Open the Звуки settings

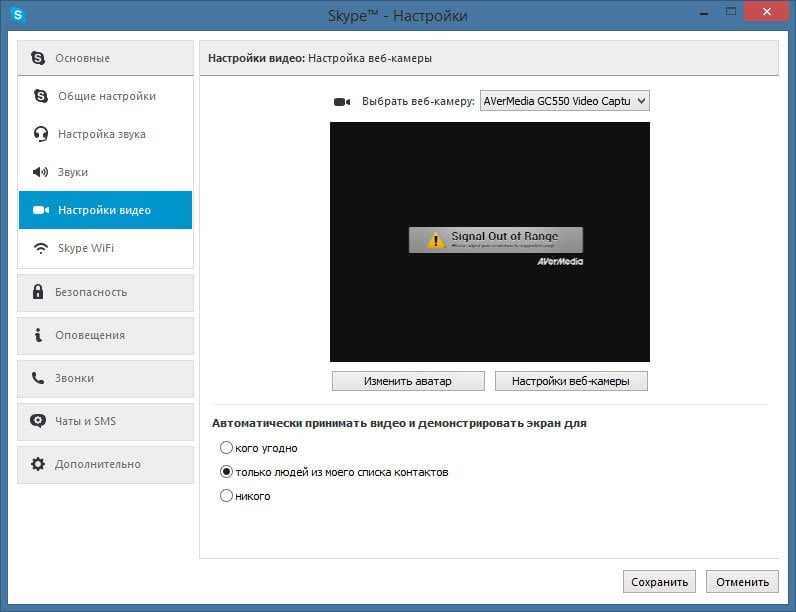point(106,172)
